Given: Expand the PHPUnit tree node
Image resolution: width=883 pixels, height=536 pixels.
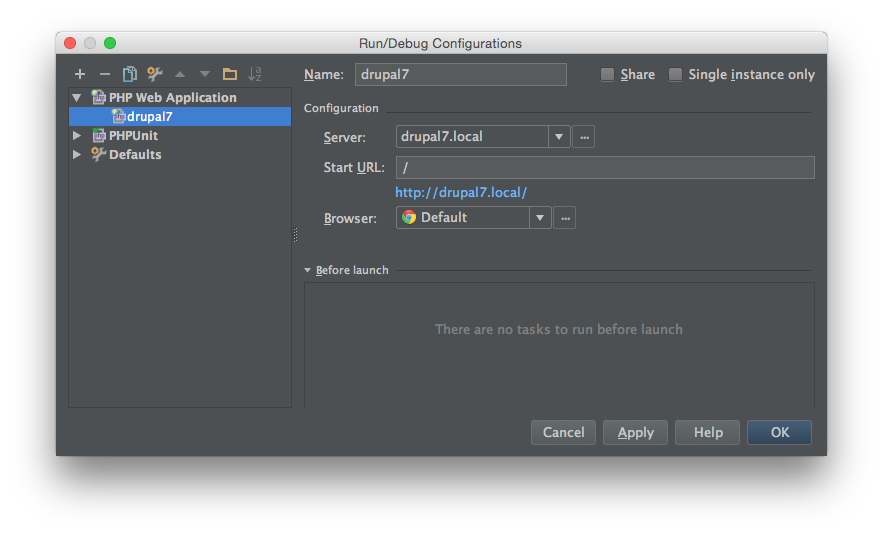Looking at the screenshot, I should pos(77,135).
